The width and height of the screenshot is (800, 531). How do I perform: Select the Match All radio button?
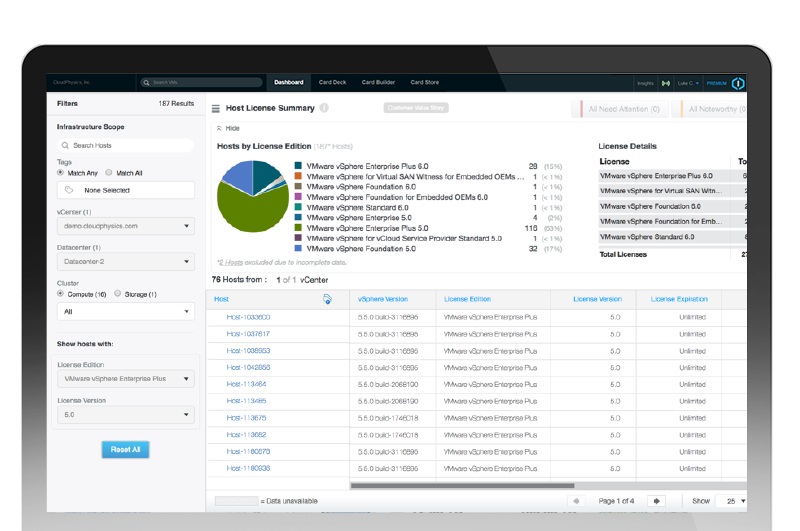point(110,173)
